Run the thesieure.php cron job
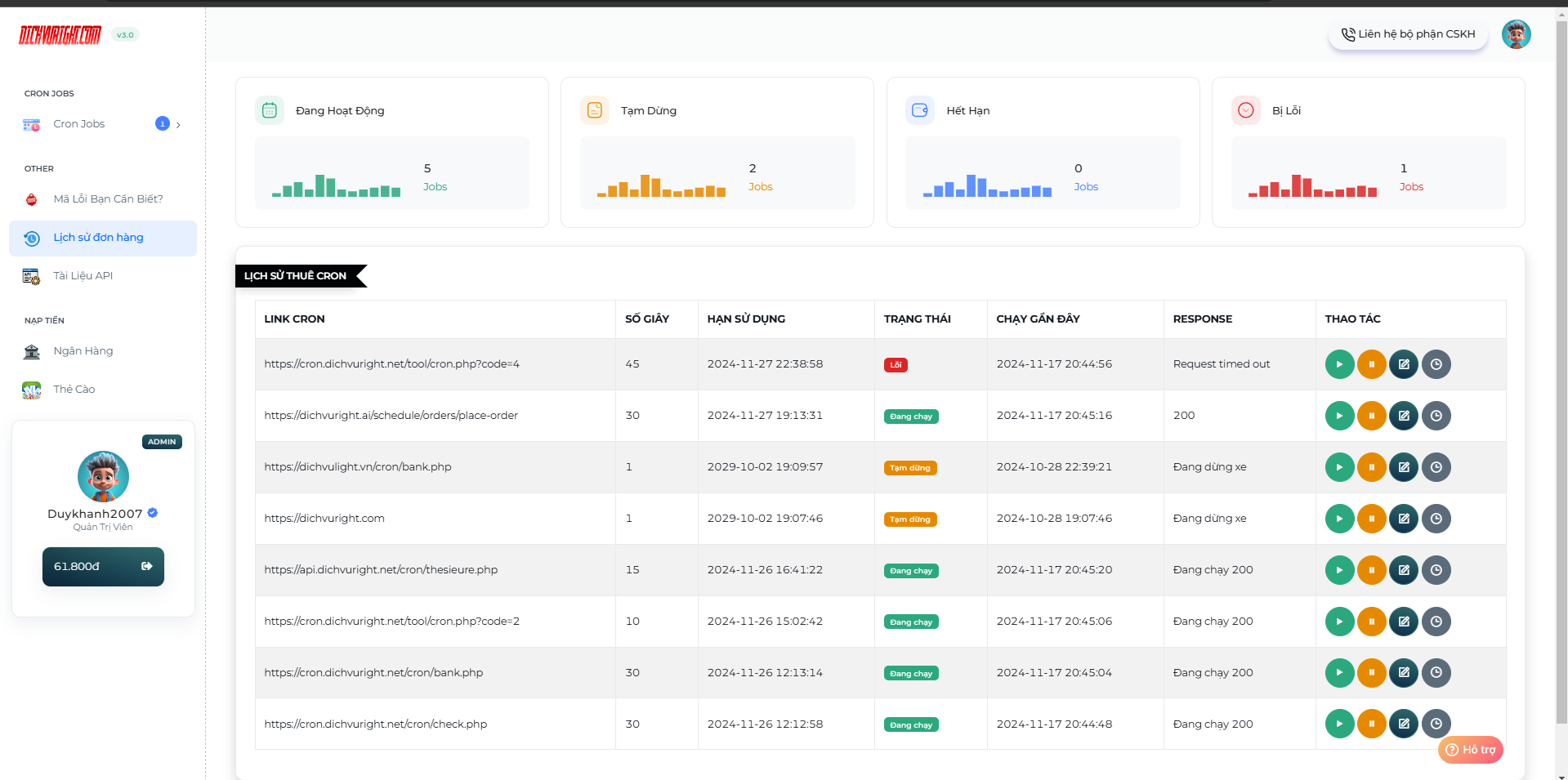1568x780 pixels. [x=1339, y=570]
